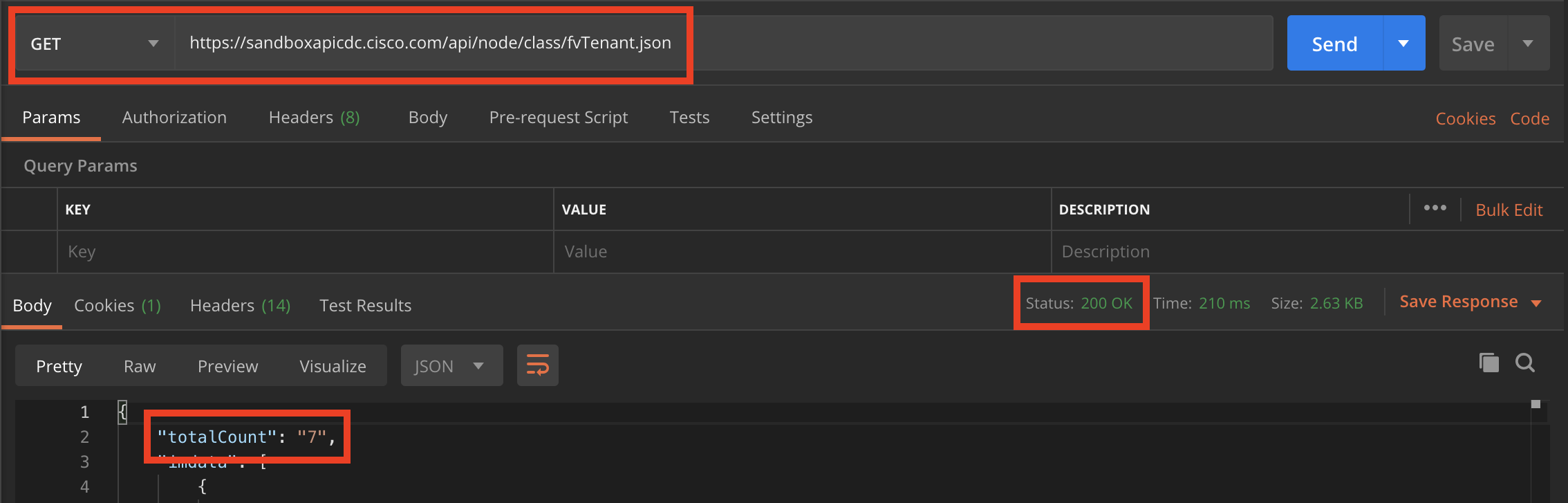The height and width of the screenshot is (503, 1568).
Task: Expand the Save button dropdown arrow
Action: tap(1528, 44)
